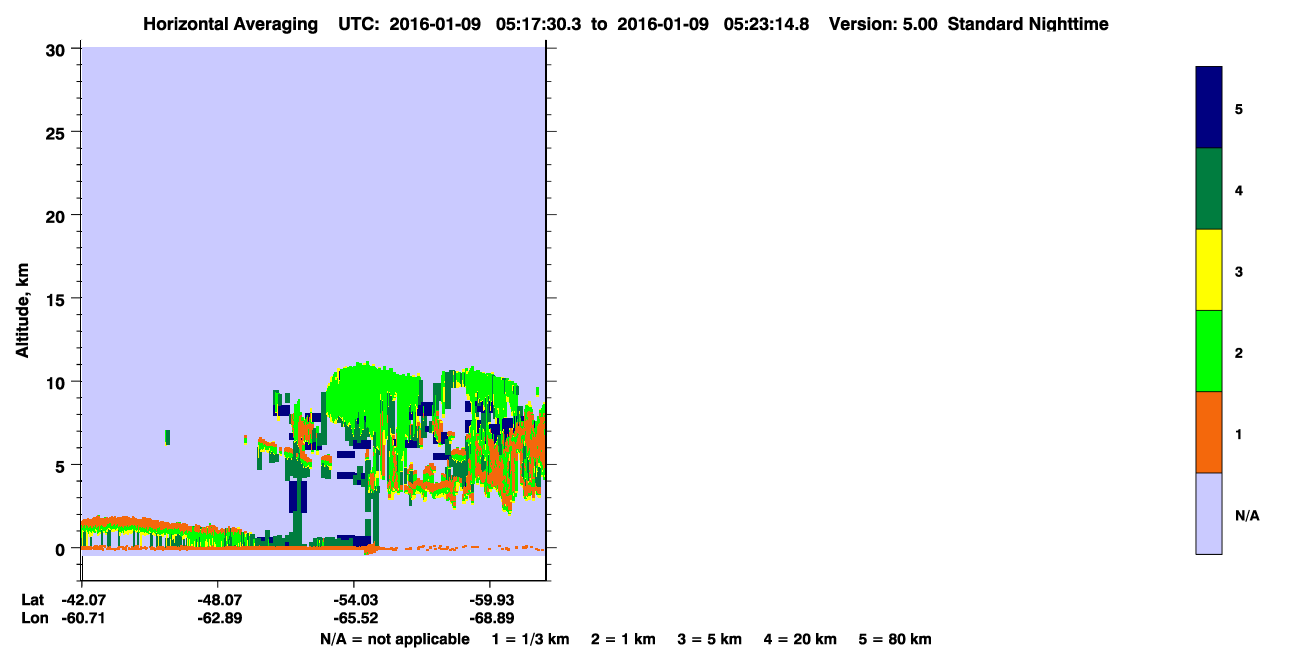Click end time '05:23:14.8' in title
The height and width of the screenshot is (667, 1300).
click(x=766, y=24)
